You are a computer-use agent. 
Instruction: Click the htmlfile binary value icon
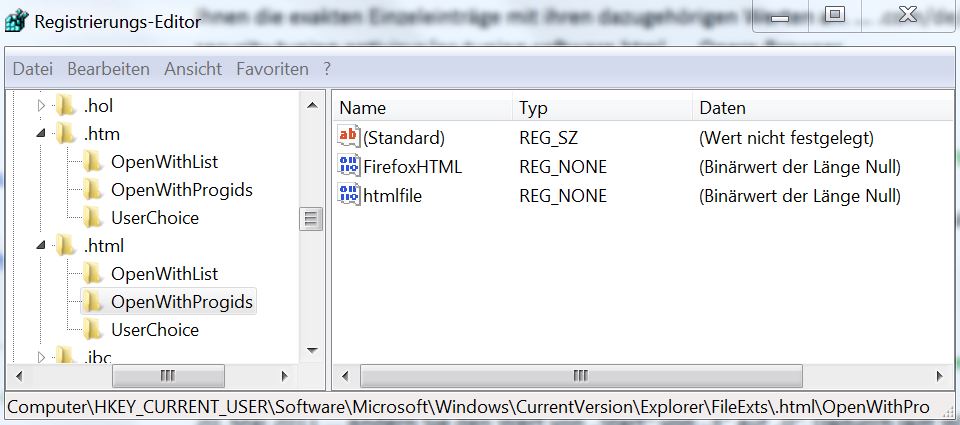[349, 196]
